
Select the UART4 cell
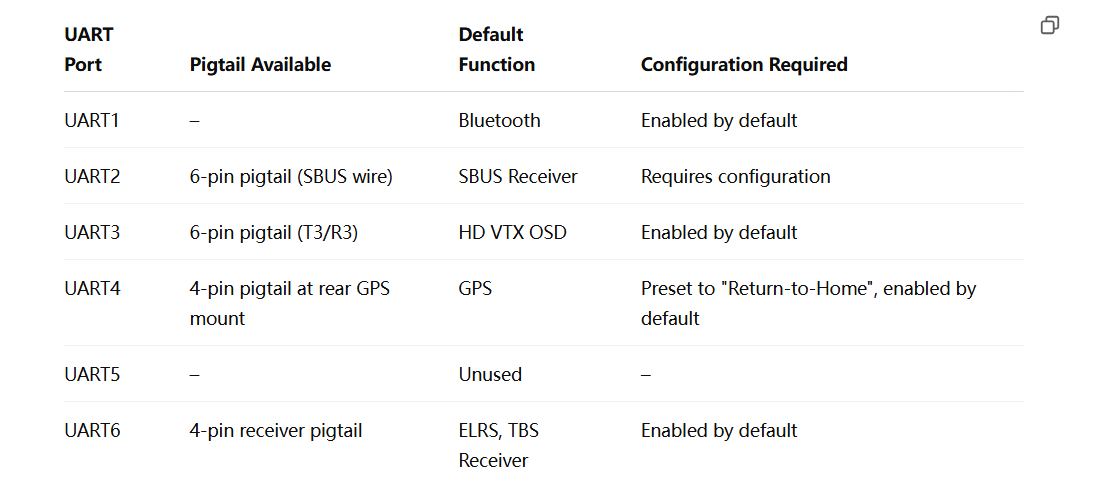[x=92, y=288]
